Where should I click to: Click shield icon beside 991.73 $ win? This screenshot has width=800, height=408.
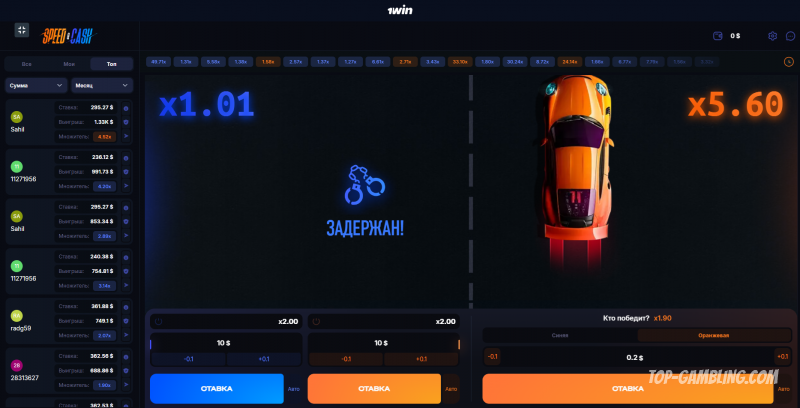(126, 172)
